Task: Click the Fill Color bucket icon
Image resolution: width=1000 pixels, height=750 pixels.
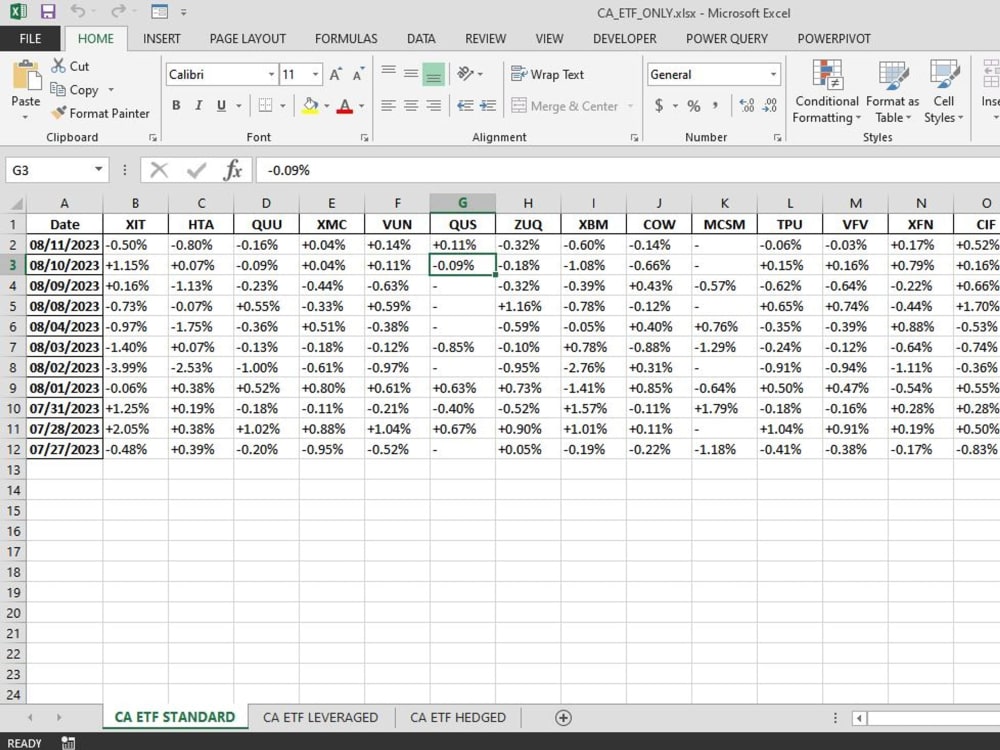Action: coord(310,105)
